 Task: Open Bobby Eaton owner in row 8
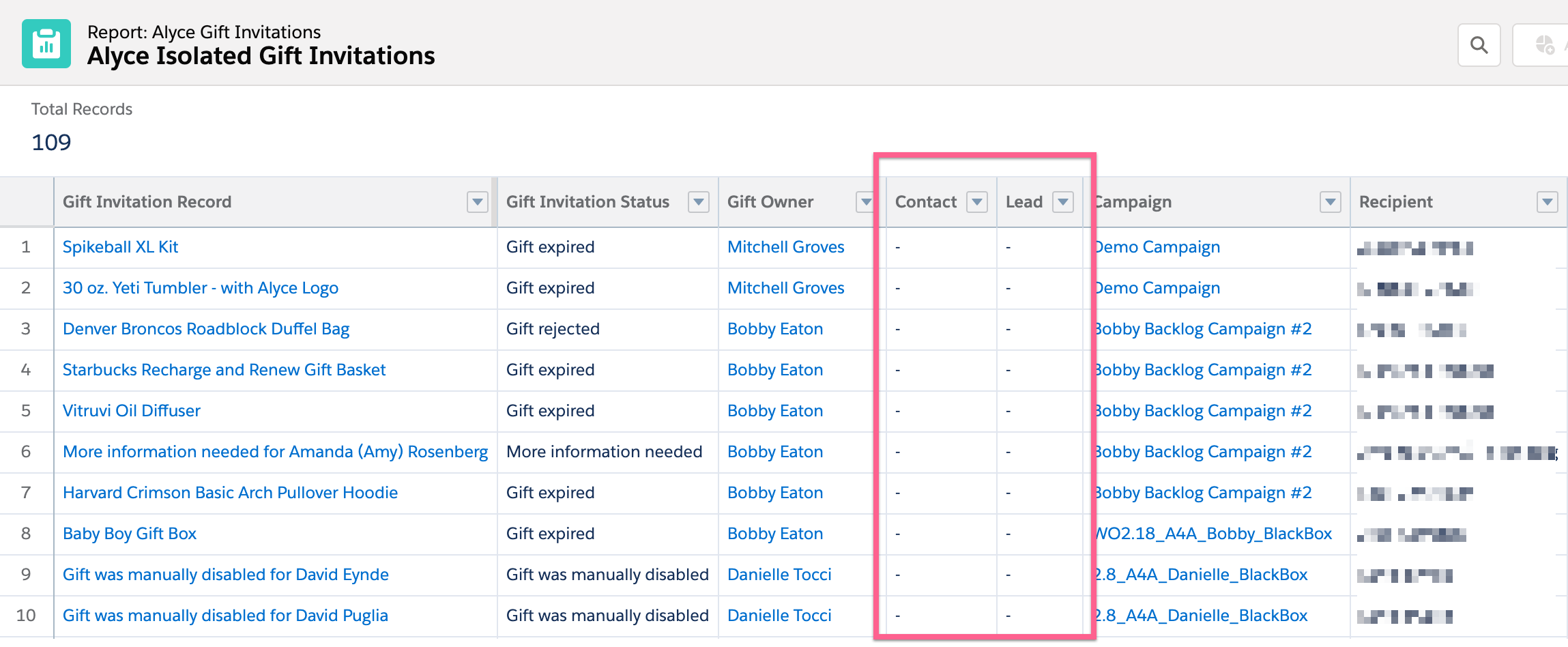coord(775,534)
